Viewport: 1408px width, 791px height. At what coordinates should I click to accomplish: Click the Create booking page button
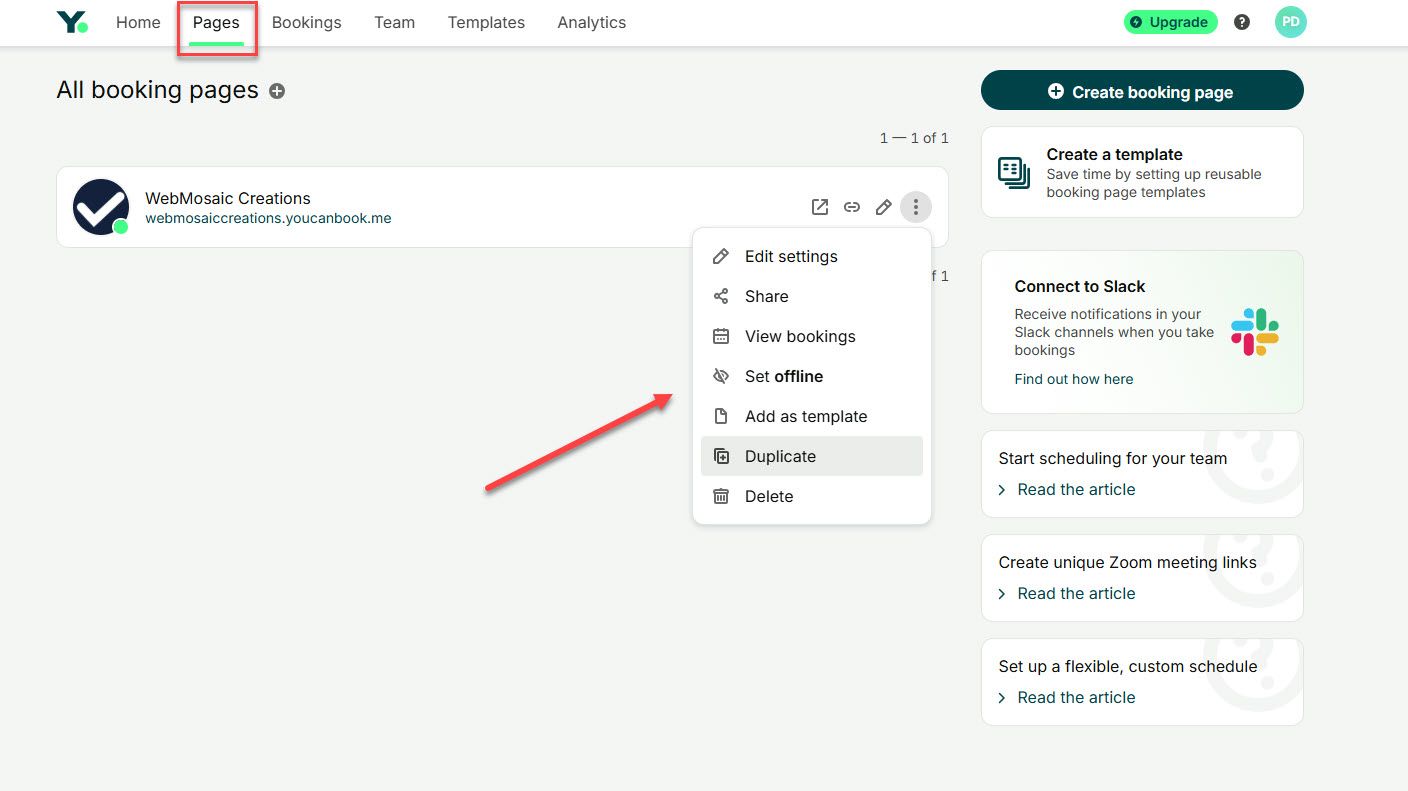click(x=1141, y=90)
